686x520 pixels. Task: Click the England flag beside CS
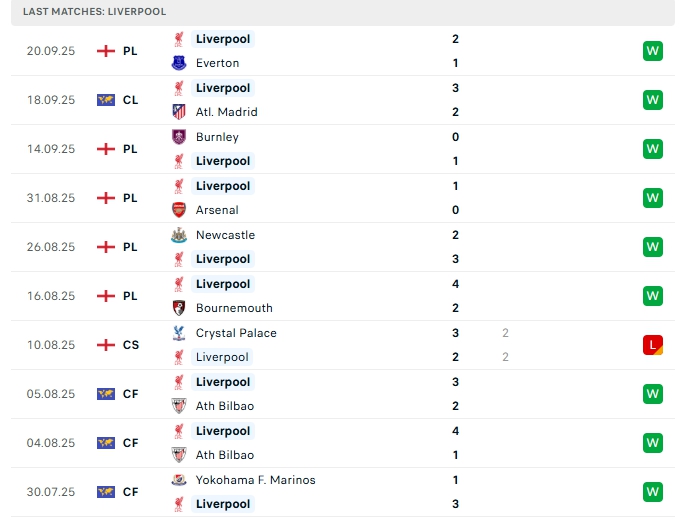(106, 345)
